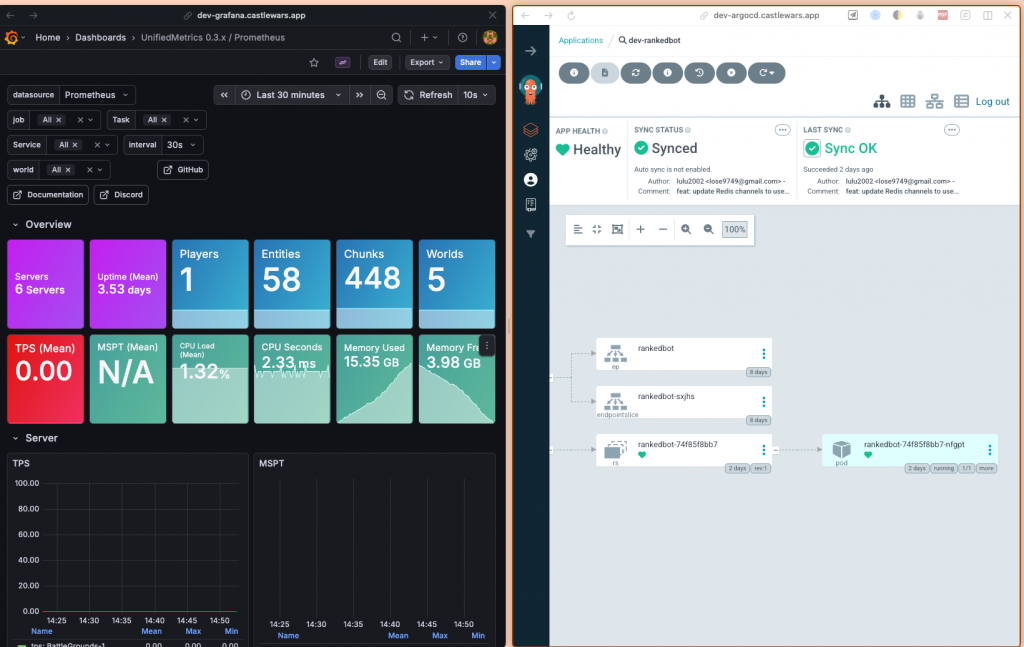
Task: Open ArgoCD Settings gears icon
Action: pos(531,155)
